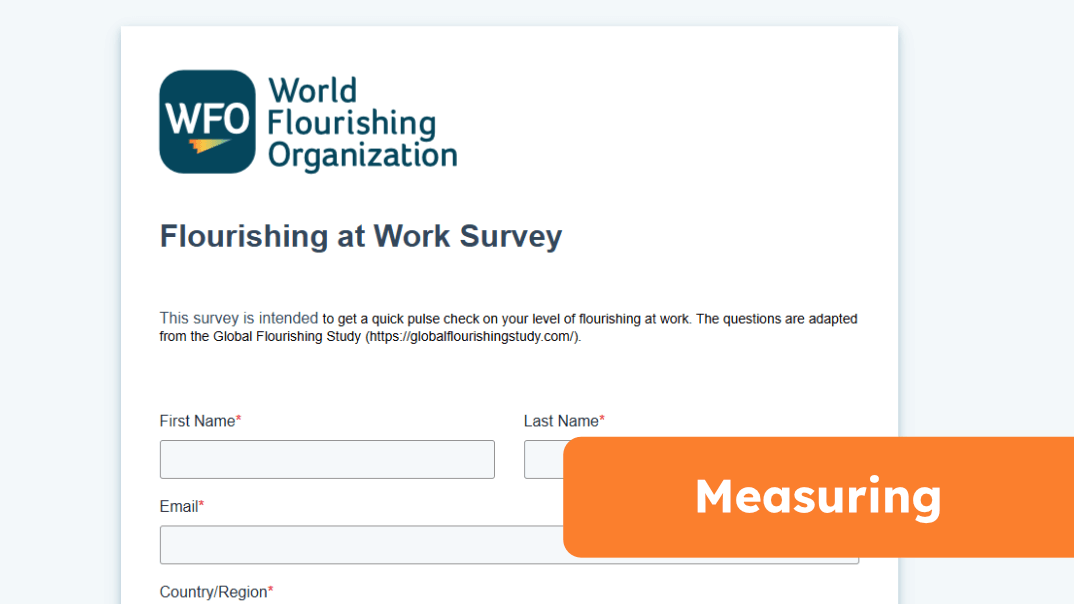Click the First Name label text
The image size is (1074, 604).
point(197,421)
